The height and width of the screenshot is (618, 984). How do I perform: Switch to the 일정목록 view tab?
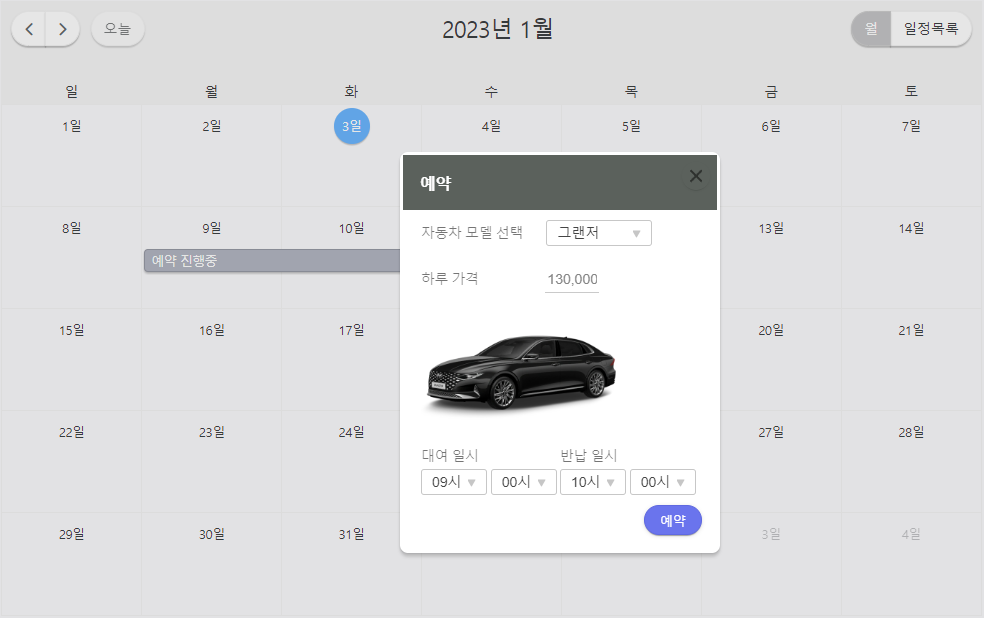pos(931,29)
